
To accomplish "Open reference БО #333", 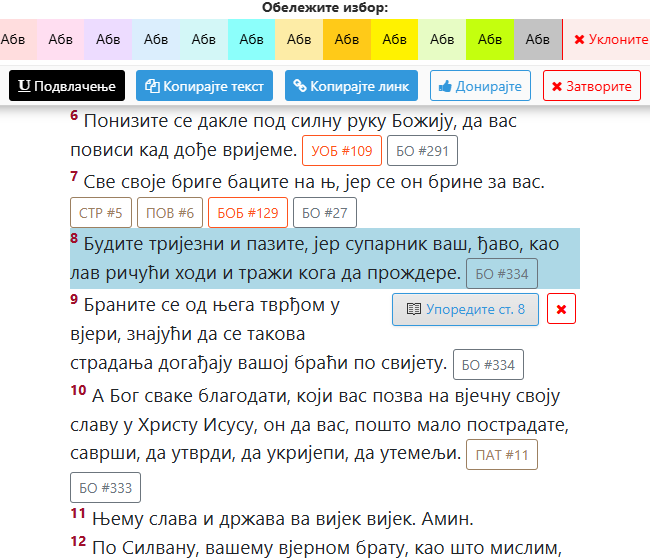I will click(106, 488).
